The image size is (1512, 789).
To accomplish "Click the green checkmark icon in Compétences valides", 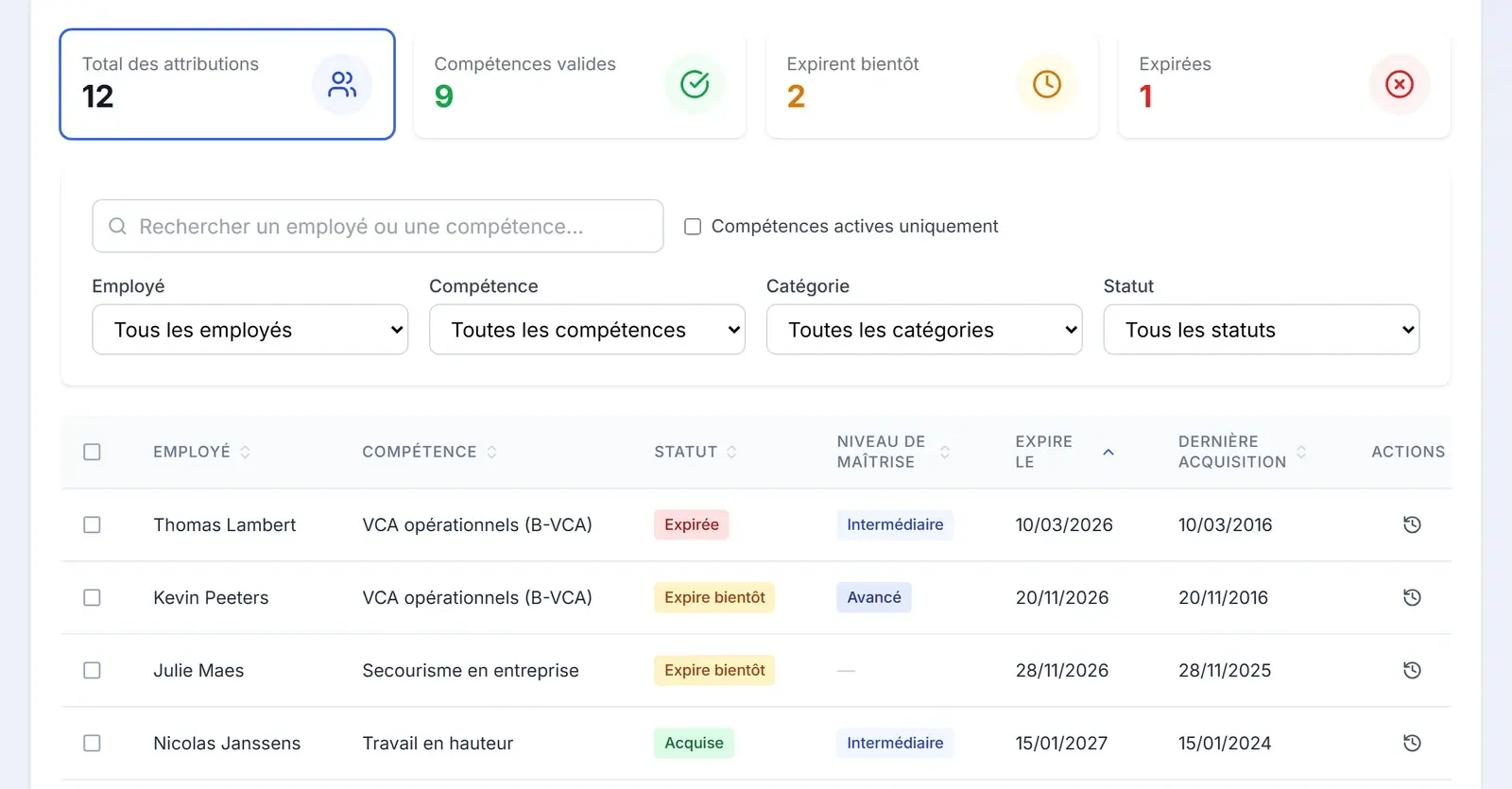I will coord(695,84).
